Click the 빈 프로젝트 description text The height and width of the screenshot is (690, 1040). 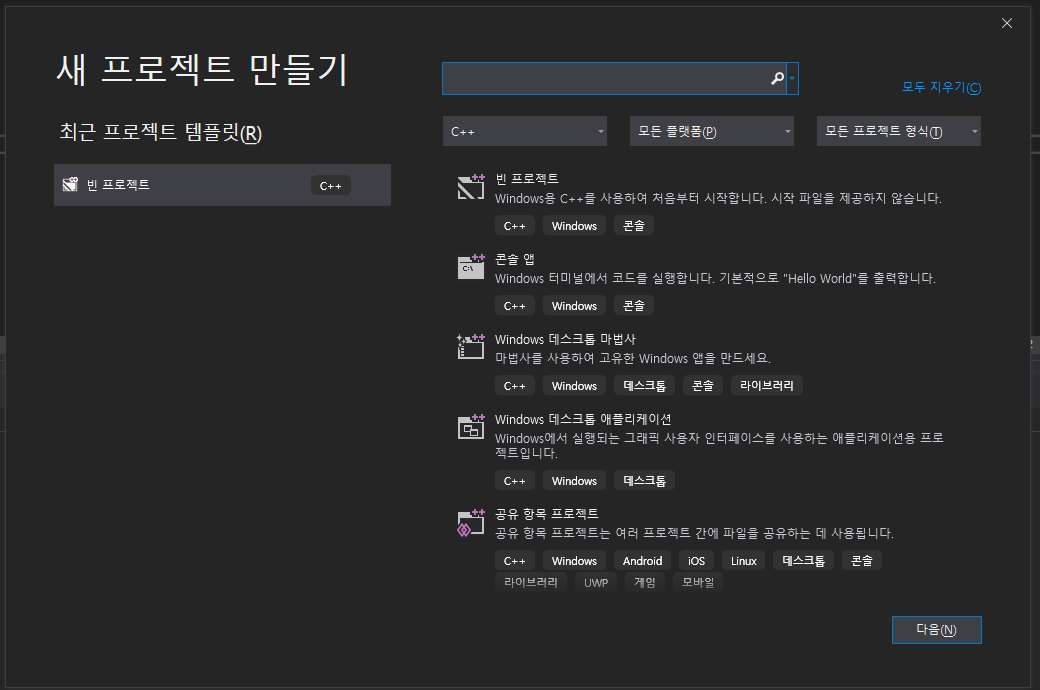(718, 198)
